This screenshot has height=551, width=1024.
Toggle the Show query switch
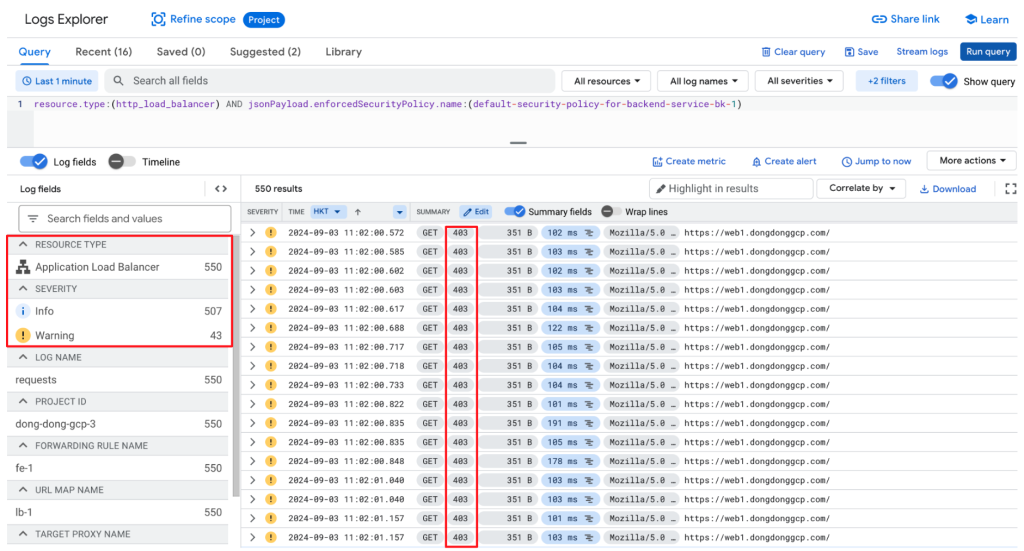click(x=944, y=81)
